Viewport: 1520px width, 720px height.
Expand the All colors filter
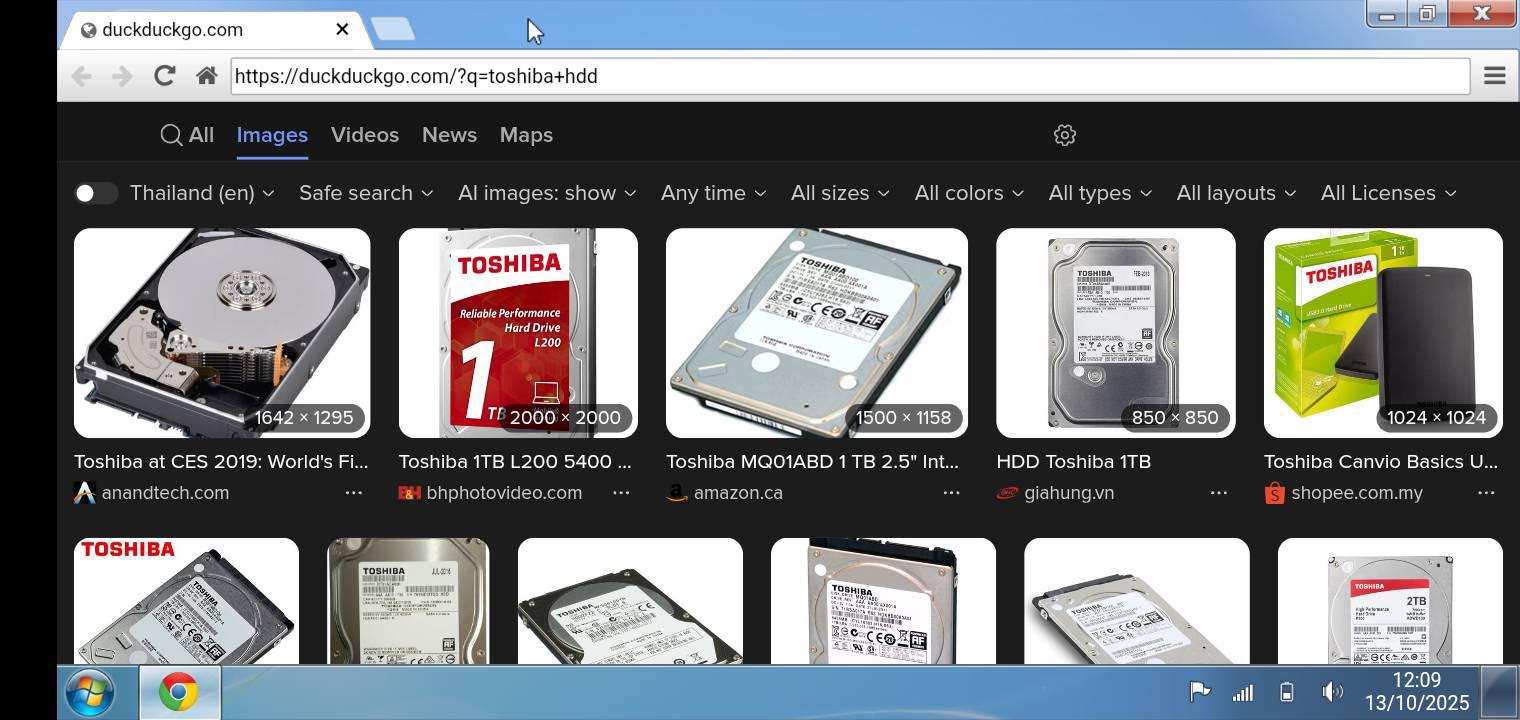point(969,193)
